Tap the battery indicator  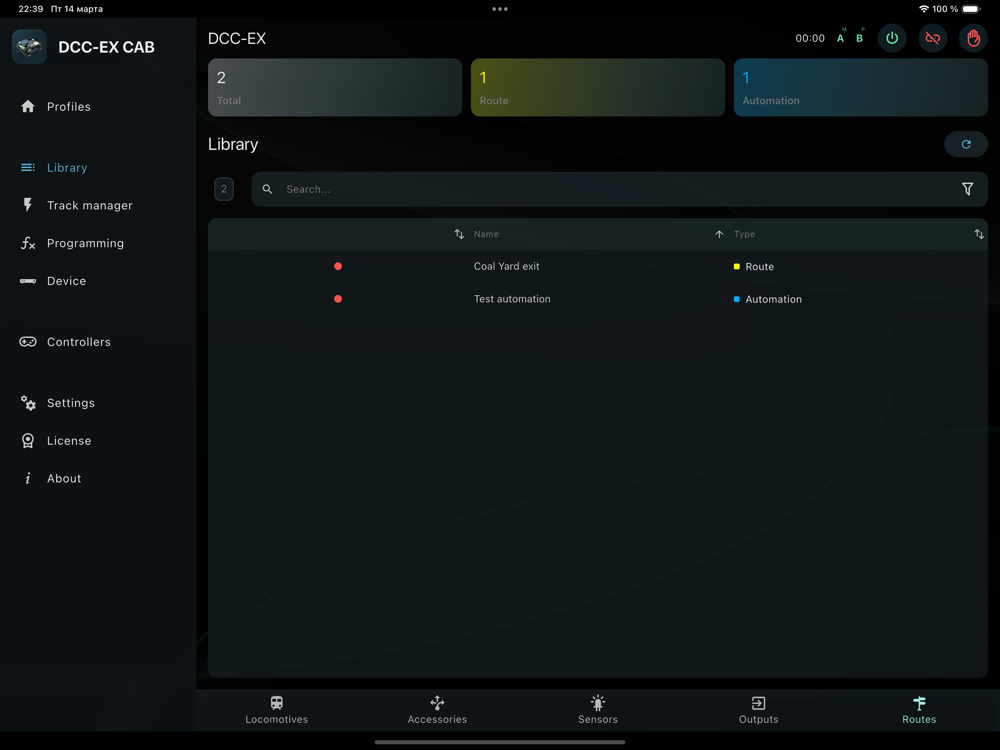pyautogui.click(x=971, y=9)
